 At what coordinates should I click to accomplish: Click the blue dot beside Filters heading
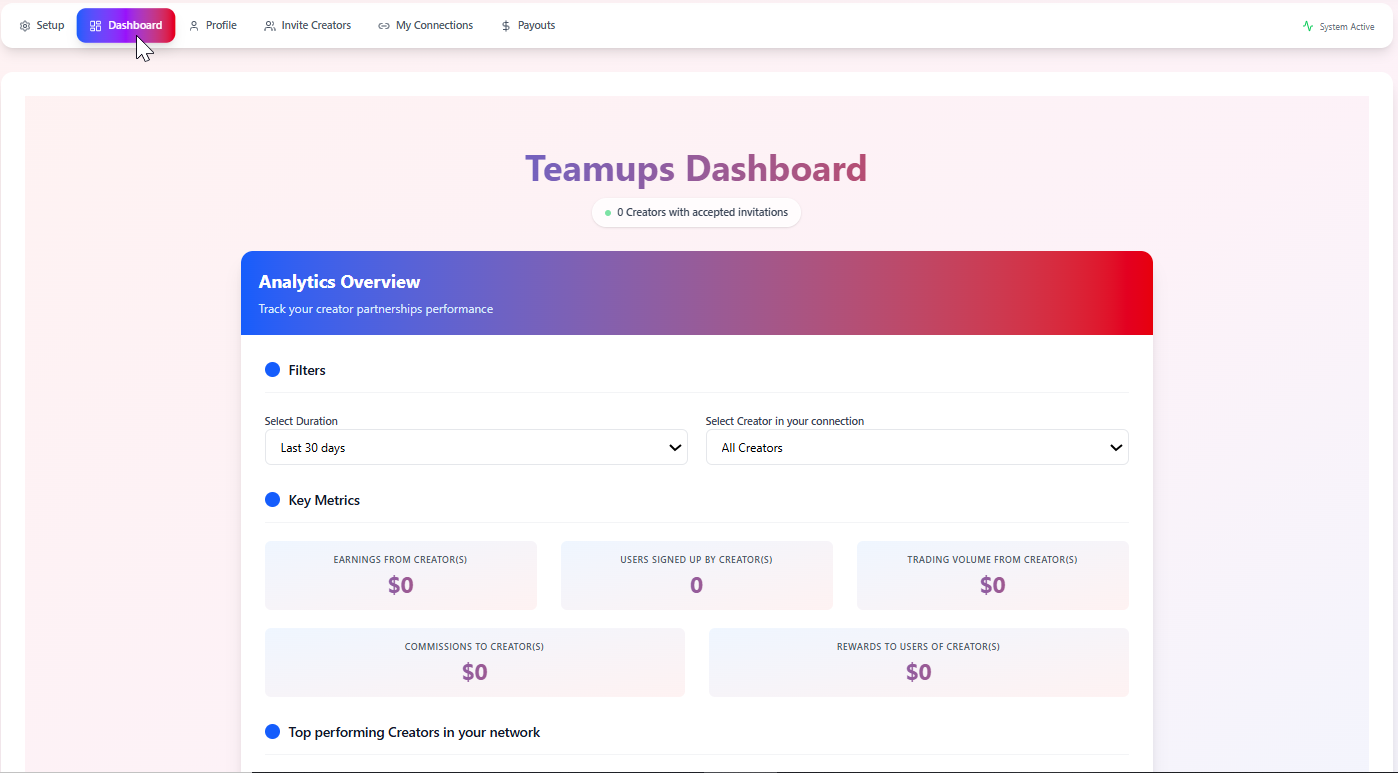[272, 369]
